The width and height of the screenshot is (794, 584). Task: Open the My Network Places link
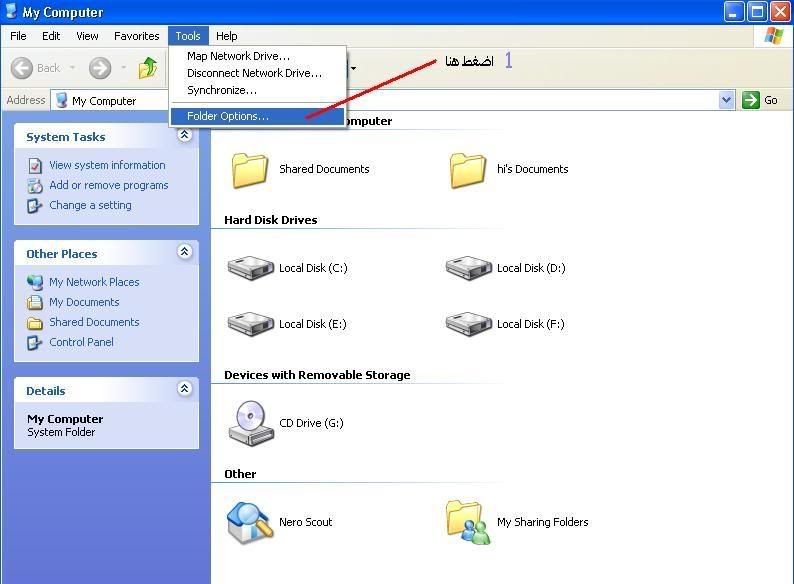[x=94, y=282]
